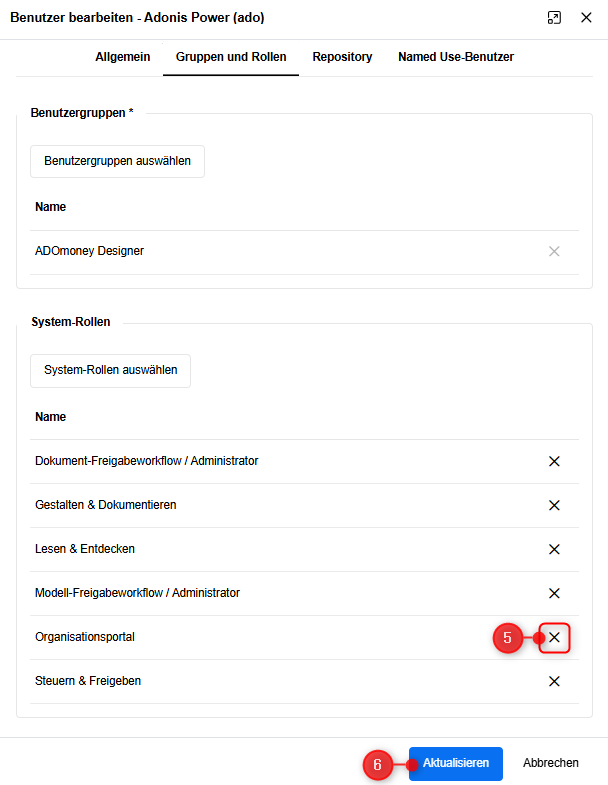
Task: Open the Repository tab
Action: click(342, 57)
